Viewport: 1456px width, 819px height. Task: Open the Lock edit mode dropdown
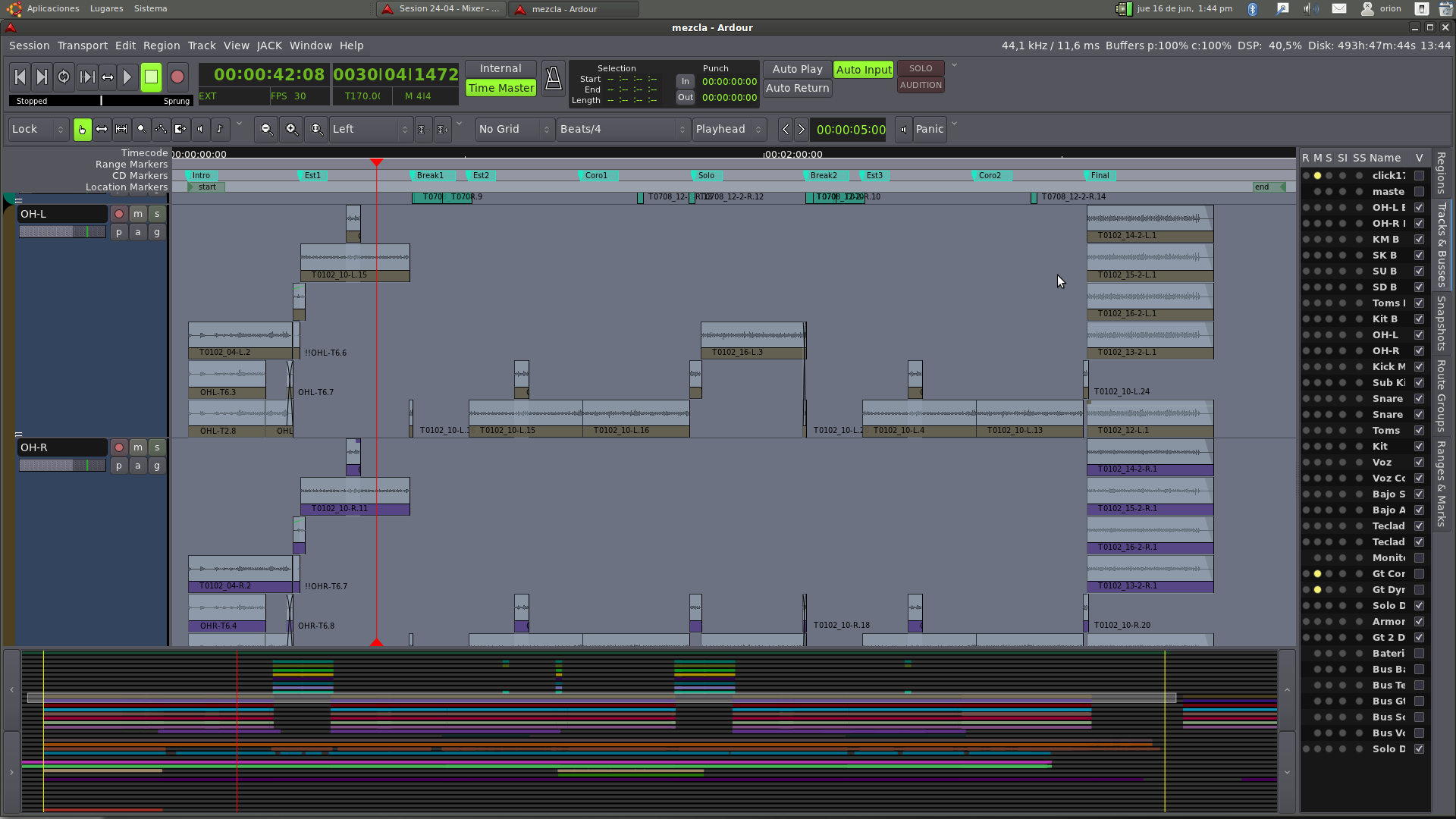38,130
